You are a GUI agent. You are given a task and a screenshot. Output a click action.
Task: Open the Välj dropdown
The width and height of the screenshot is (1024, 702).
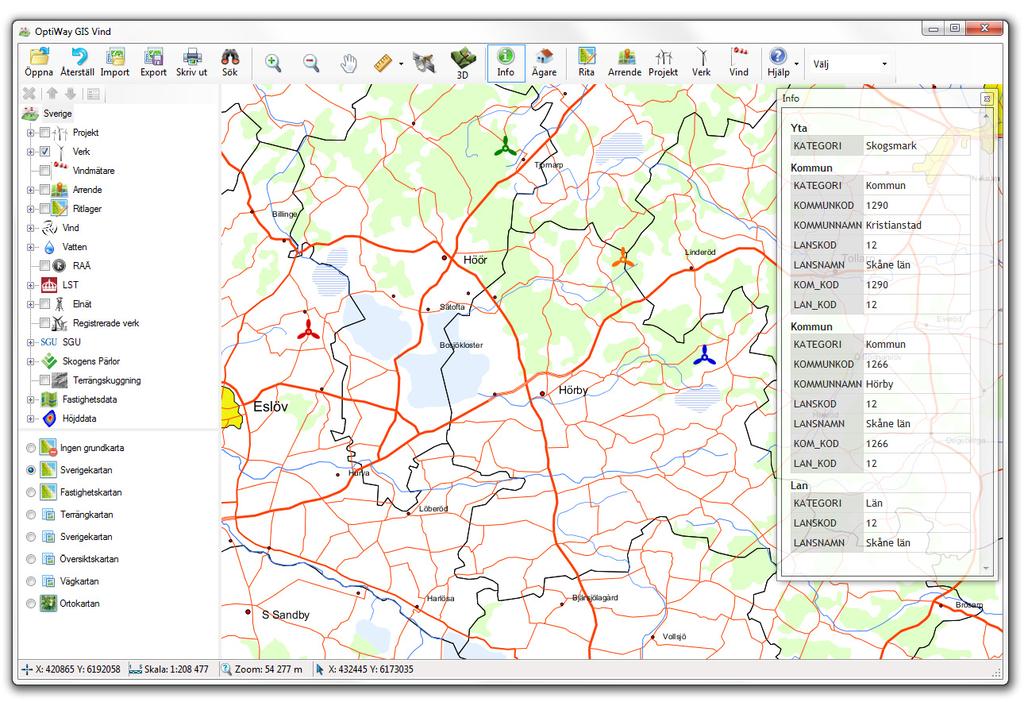click(850, 64)
